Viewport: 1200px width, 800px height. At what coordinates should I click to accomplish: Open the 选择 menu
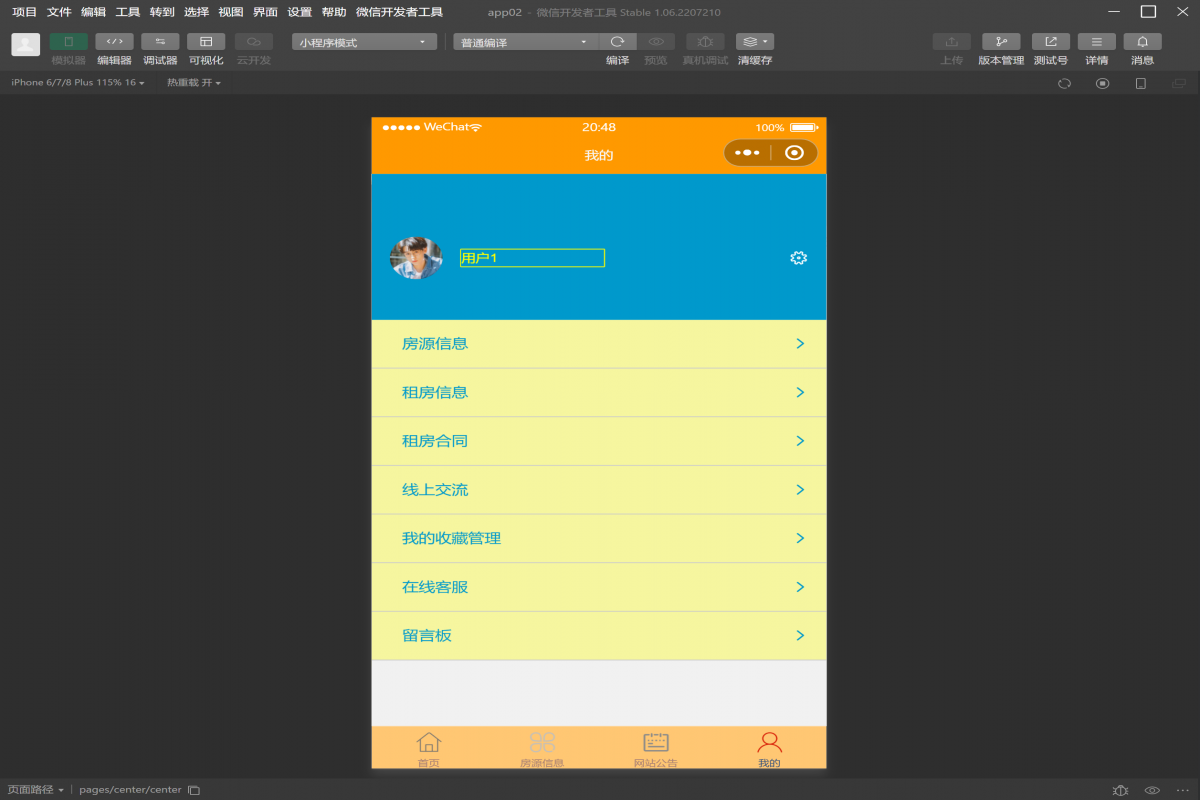(x=196, y=12)
